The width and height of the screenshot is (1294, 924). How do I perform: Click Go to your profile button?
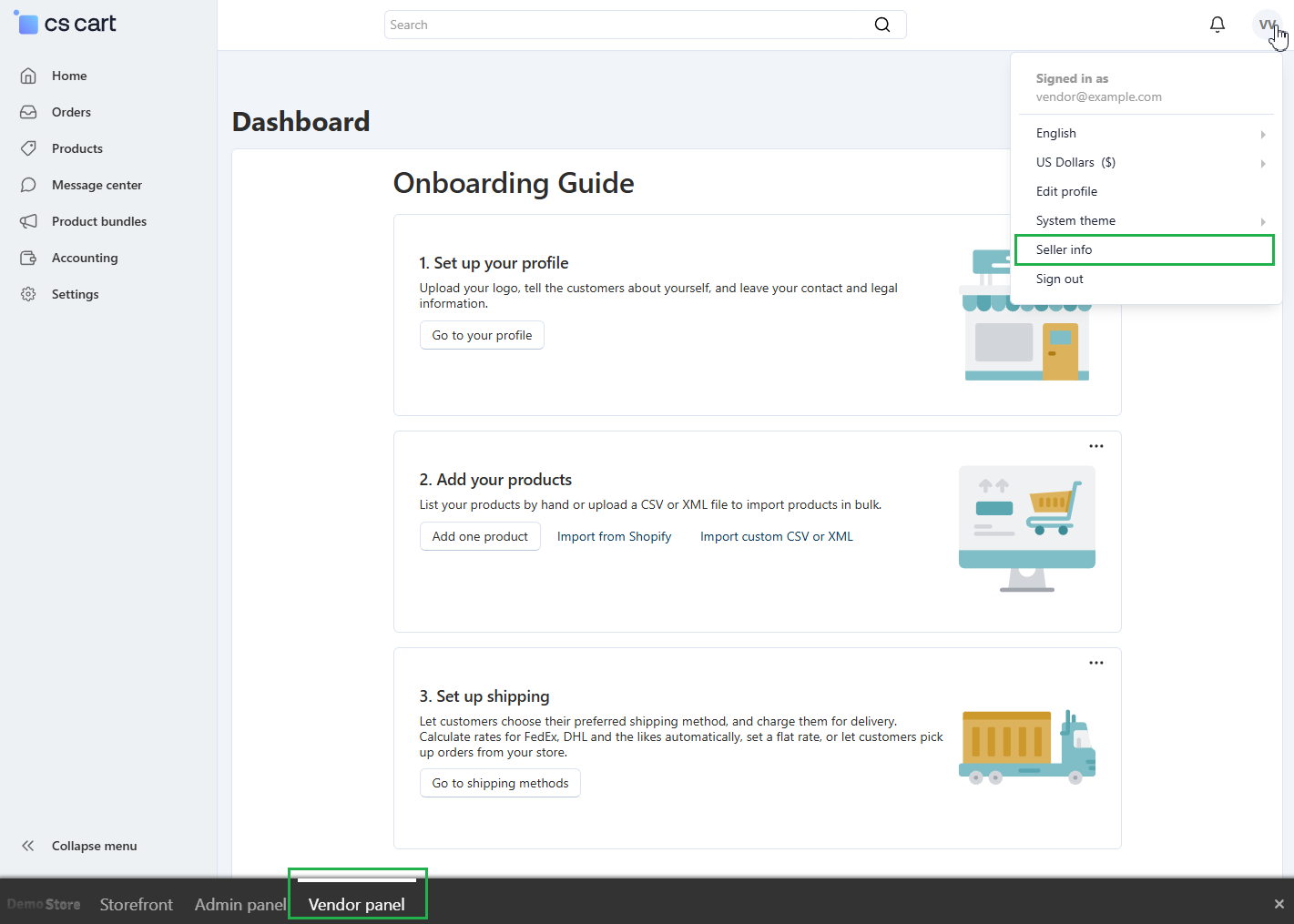(x=482, y=335)
